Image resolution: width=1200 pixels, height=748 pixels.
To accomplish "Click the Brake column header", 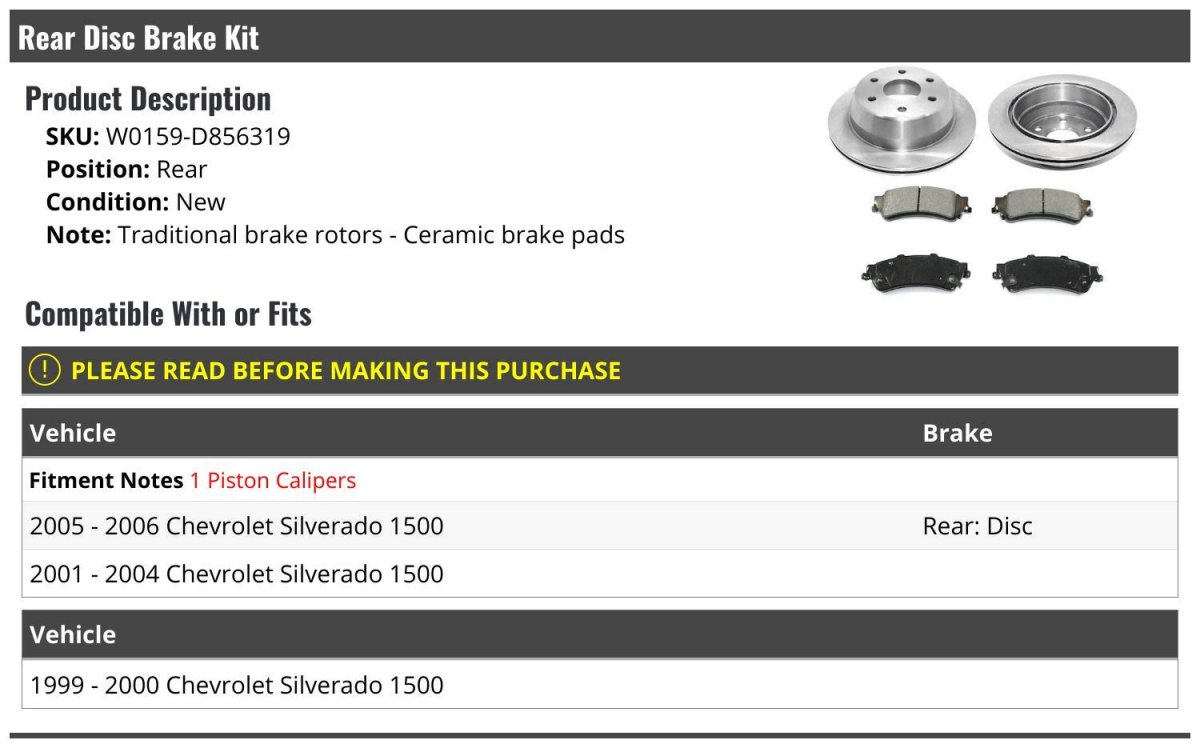I will [x=957, y=433].
